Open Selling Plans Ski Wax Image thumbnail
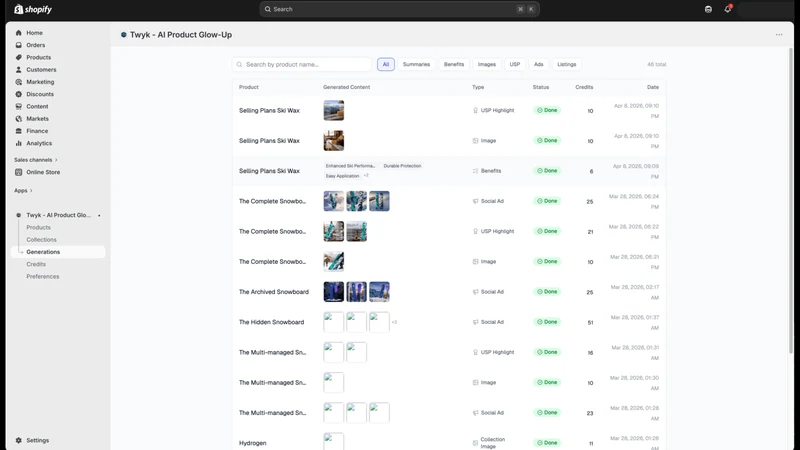800x450 pixels. pos(334,140)
